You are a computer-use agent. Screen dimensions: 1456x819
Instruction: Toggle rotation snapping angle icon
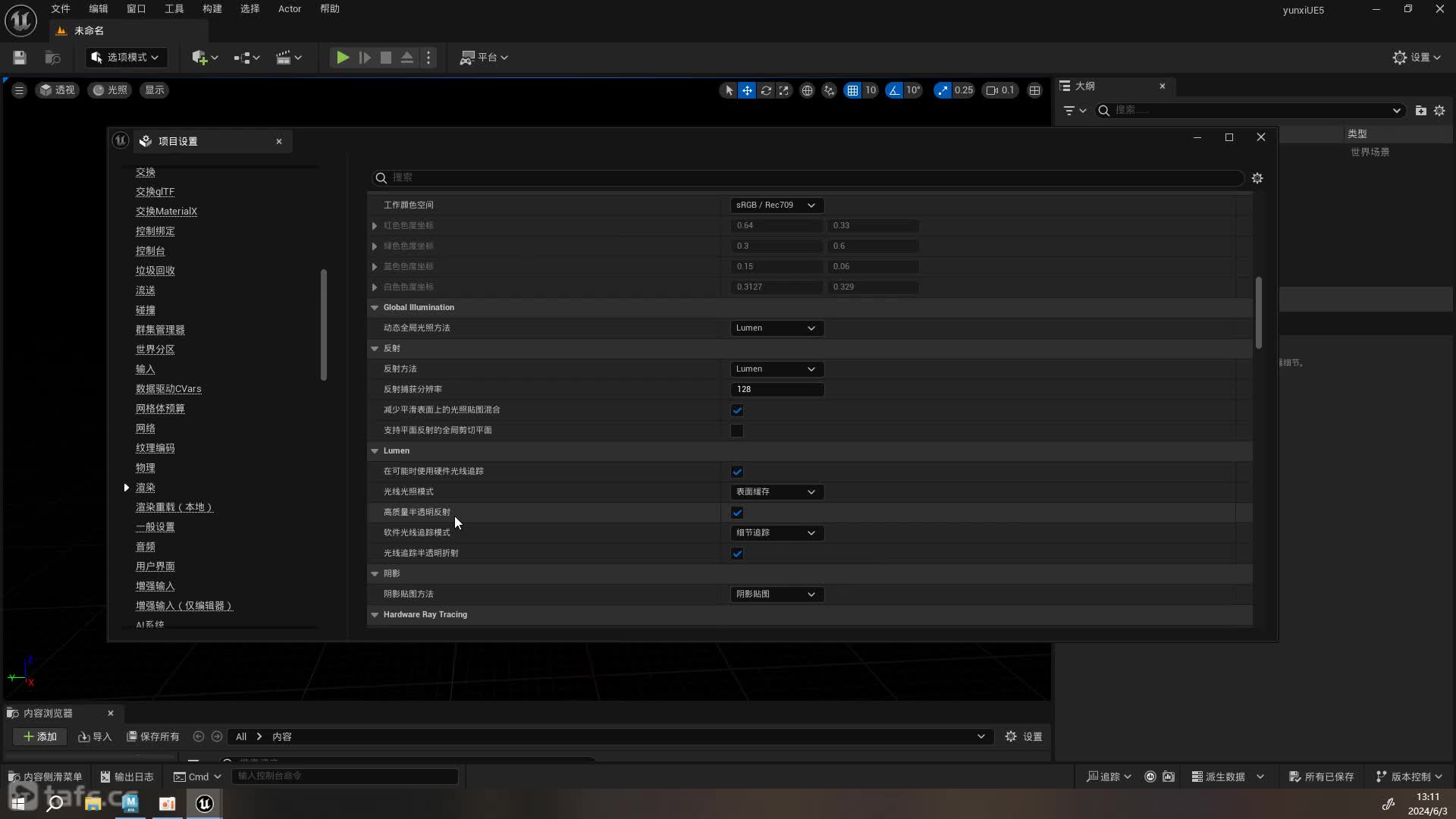[894, 90]
